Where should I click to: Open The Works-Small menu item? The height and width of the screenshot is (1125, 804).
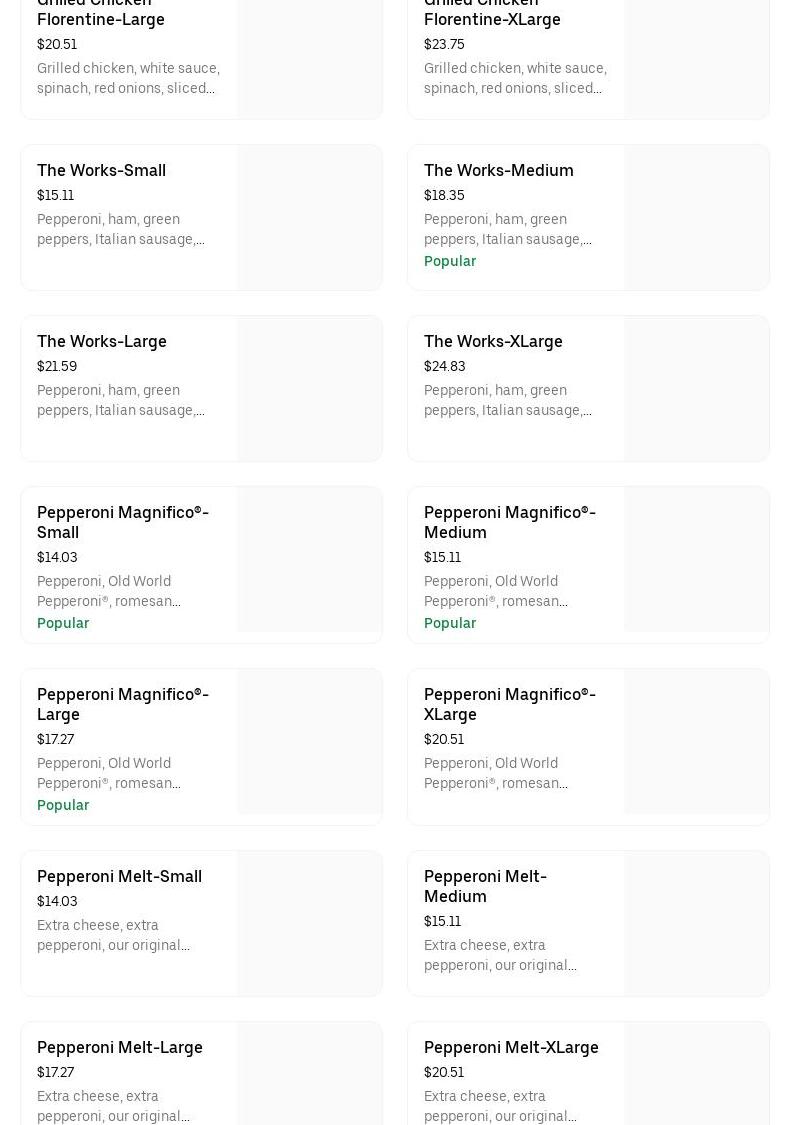click(x=101, y=171)
